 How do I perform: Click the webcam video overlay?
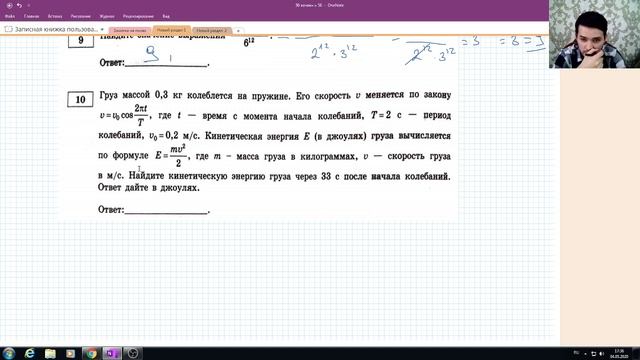(594, 34)
